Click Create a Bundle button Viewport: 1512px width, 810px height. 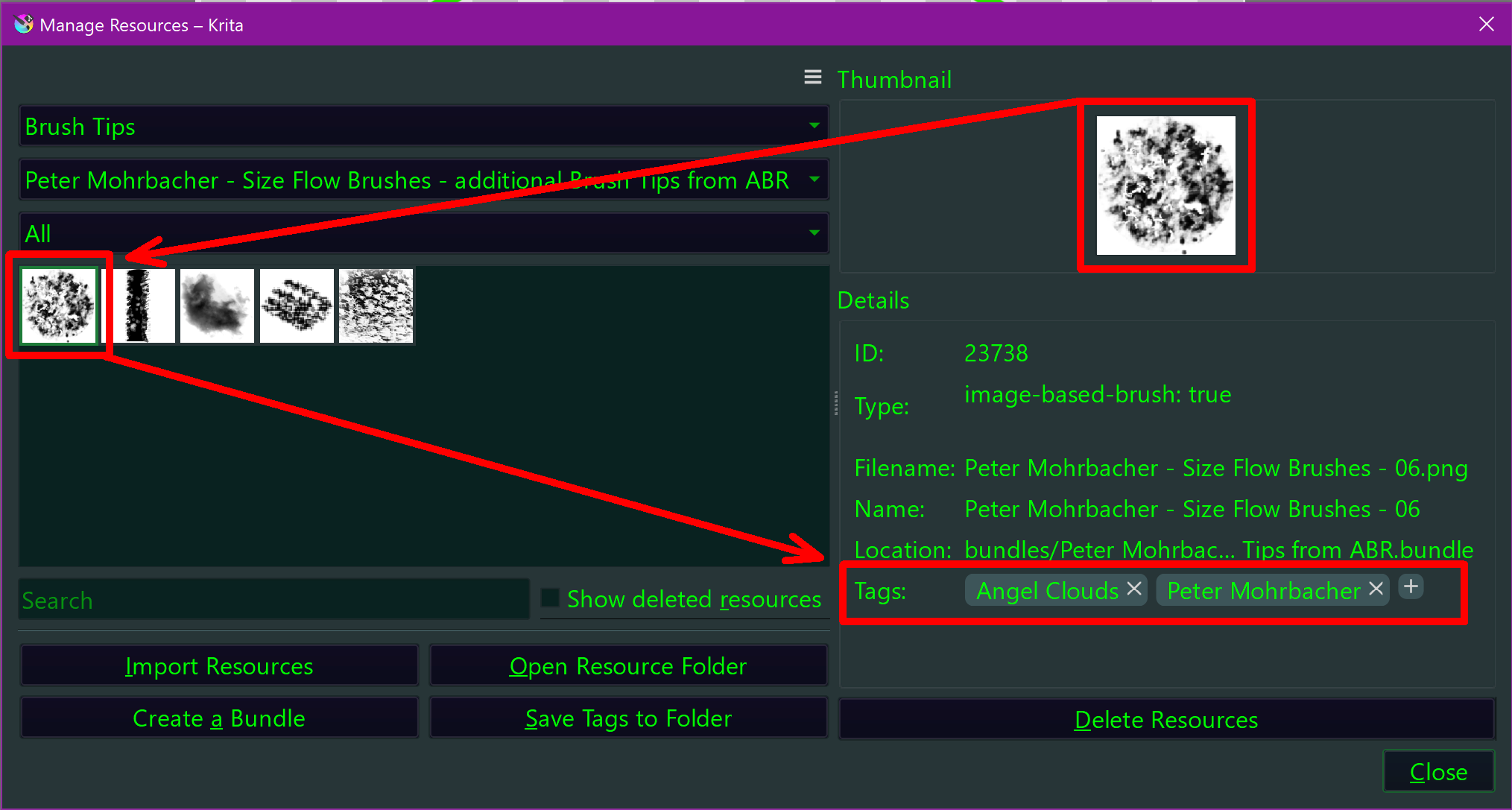click(x=219, y=718)
